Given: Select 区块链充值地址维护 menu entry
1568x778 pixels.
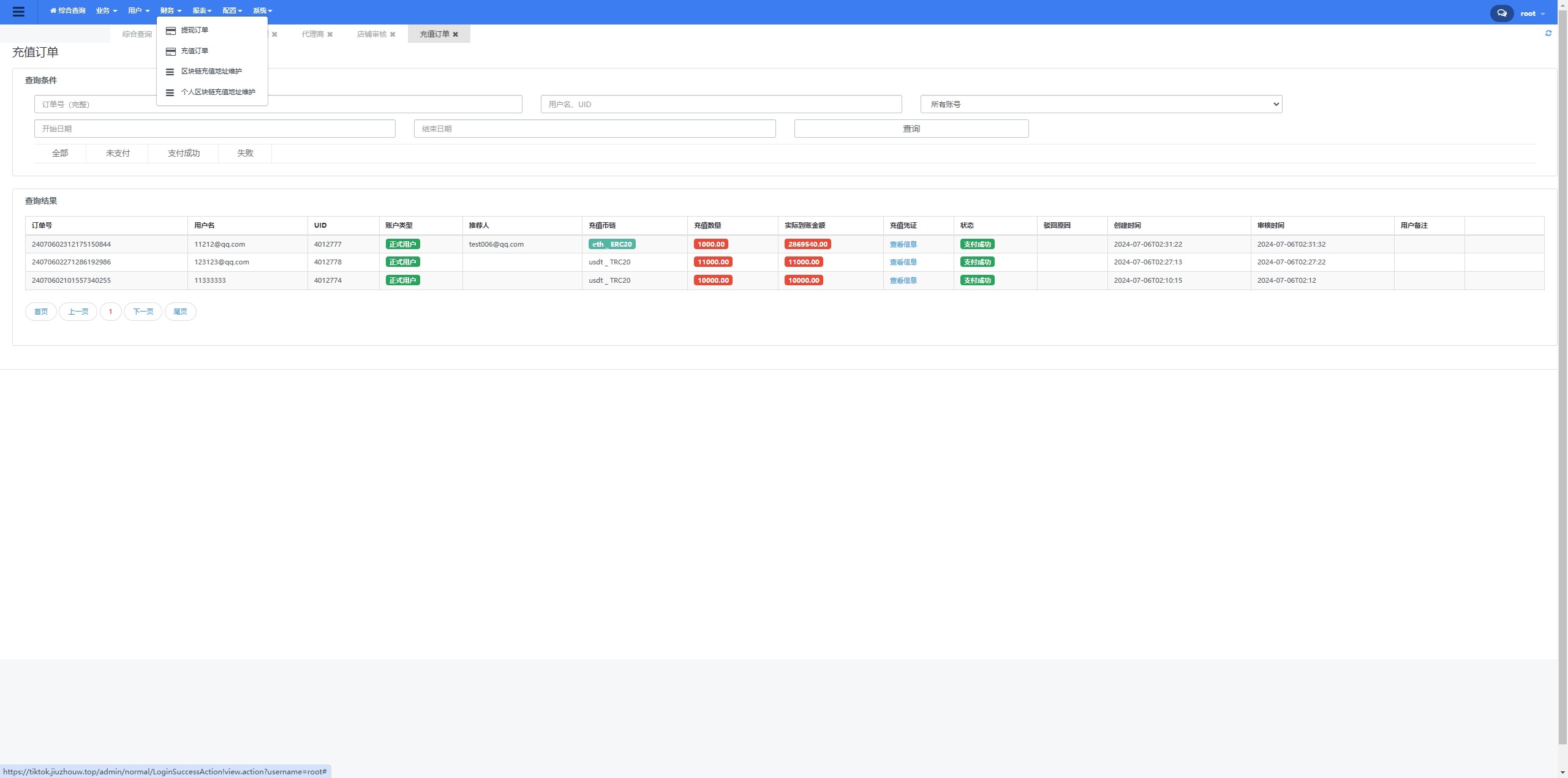Looking at the screenshot, I should click(x=211, y=71).
